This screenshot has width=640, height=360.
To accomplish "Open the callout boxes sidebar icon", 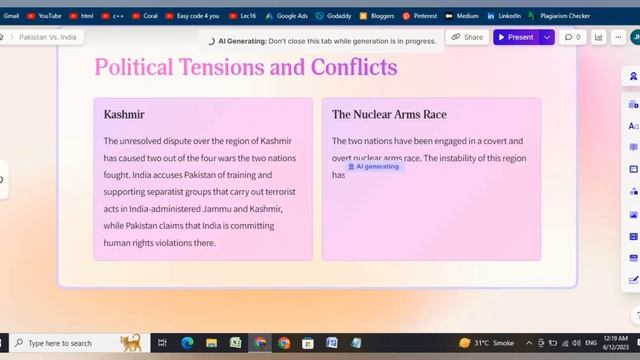I will pos(633,147).
